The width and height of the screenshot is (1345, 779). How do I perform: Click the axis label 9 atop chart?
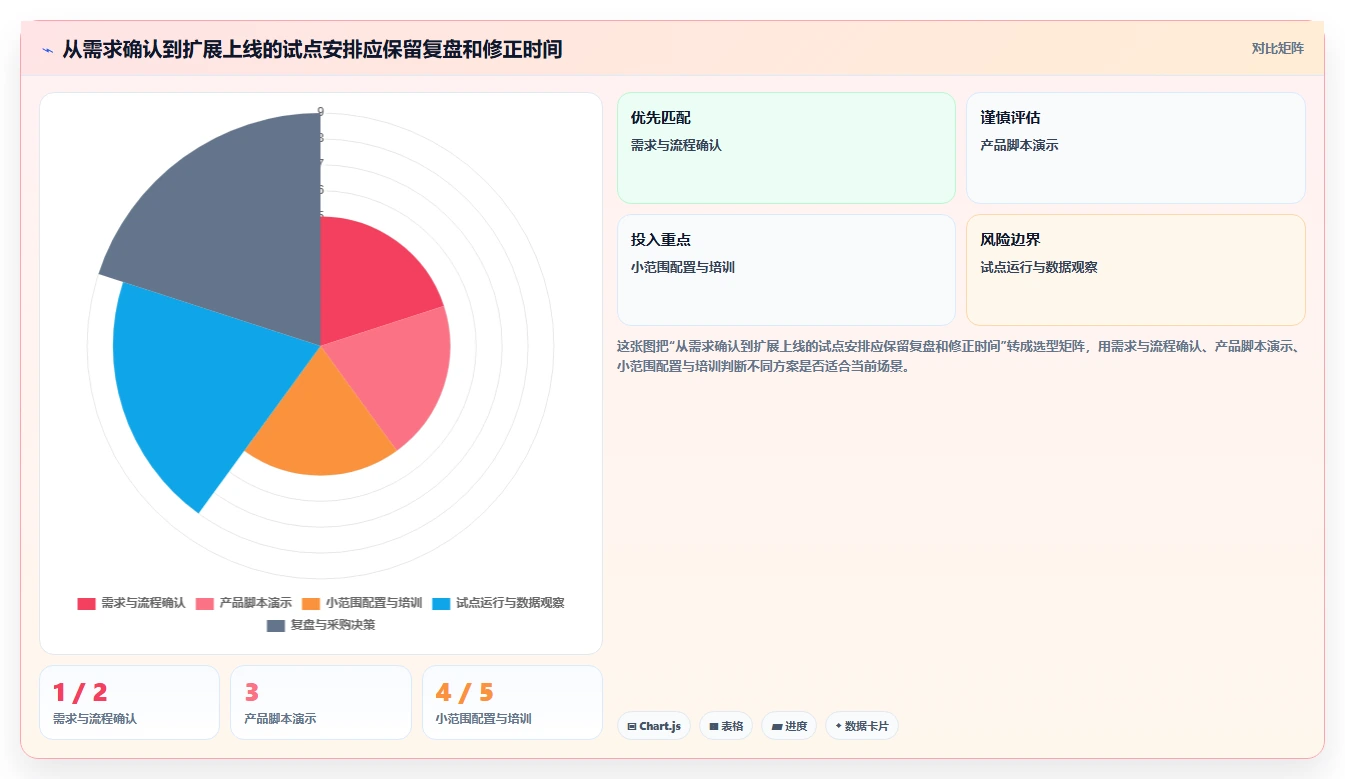[x=321, y=111]
